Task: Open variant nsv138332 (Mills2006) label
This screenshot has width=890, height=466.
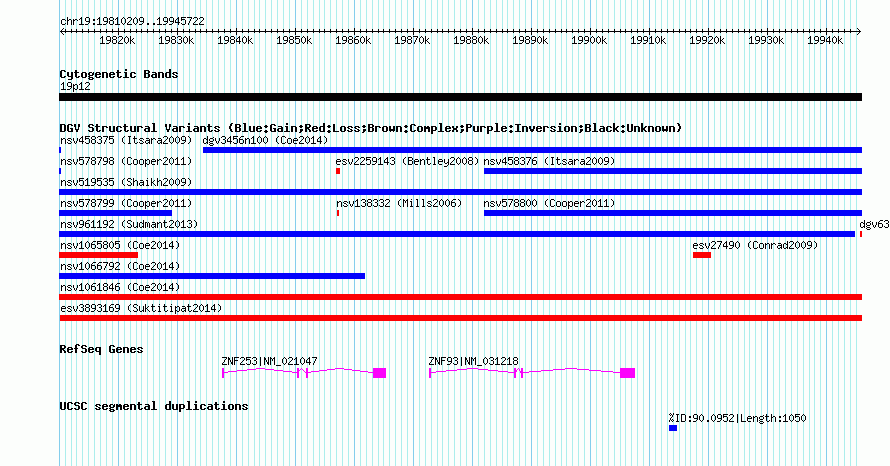Action: click(x=399, y=203)
